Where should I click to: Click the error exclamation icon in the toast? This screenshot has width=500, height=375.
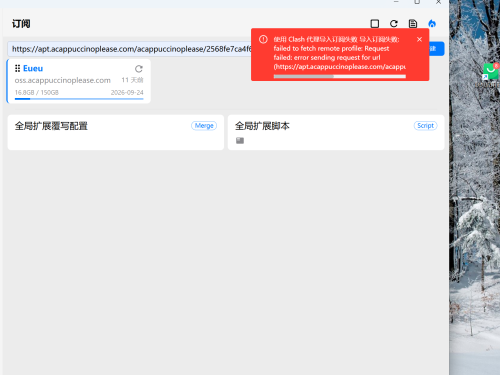click(263, 39)
